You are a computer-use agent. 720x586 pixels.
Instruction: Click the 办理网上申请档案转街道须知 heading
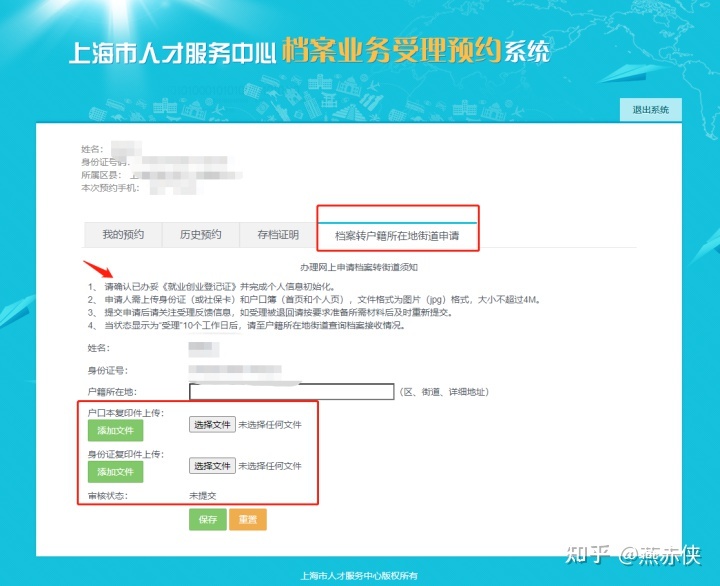tap(359, 267)
